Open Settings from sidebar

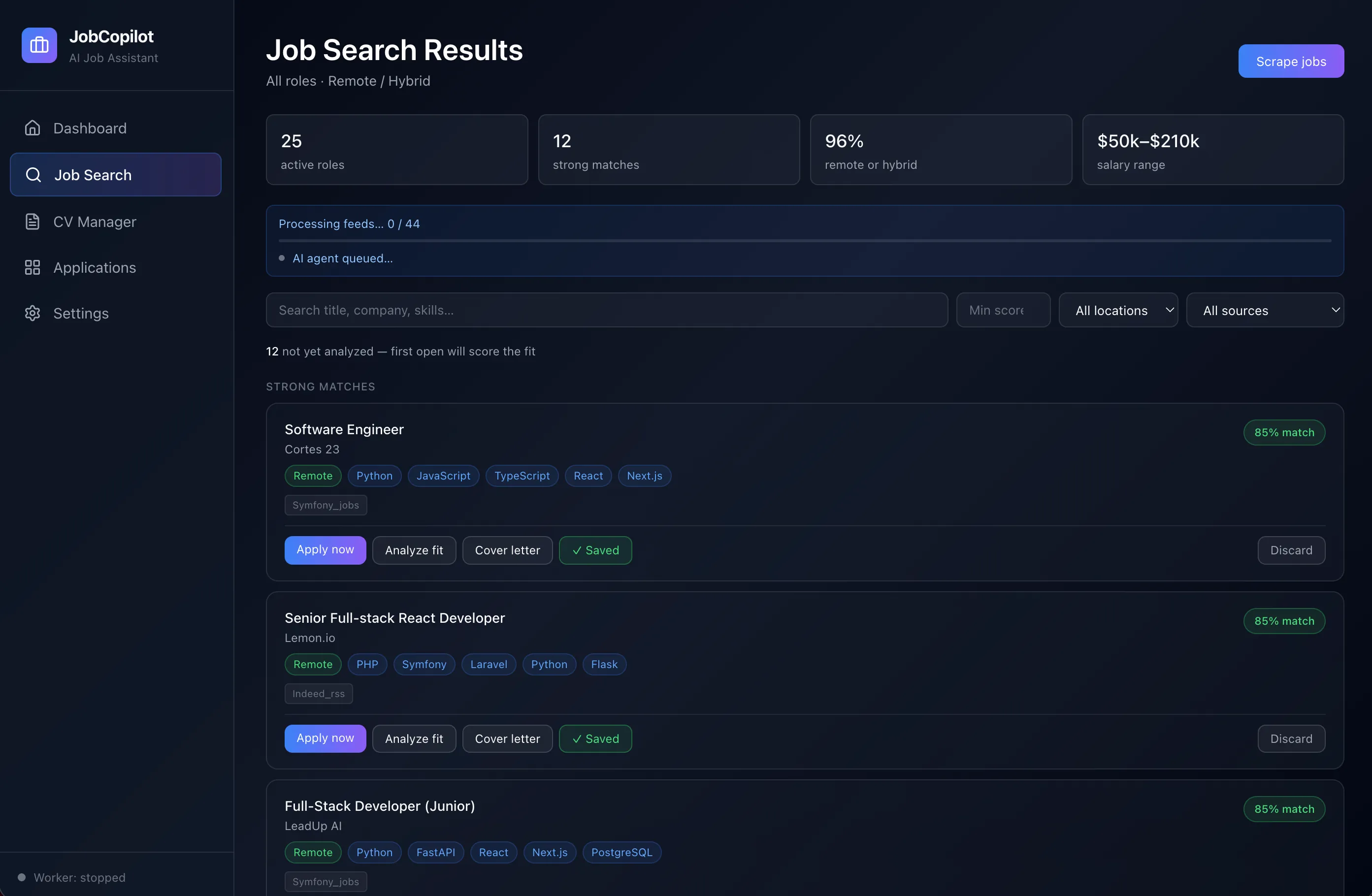pyautogui.click(x=115, y=313)
